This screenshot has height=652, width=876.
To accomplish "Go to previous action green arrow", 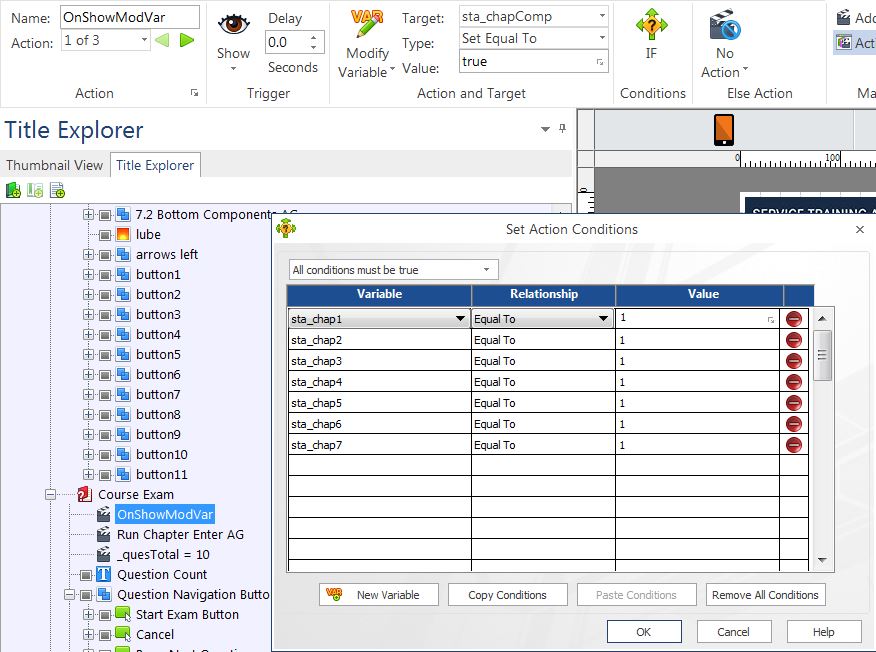I will click(x=162, y=40).
